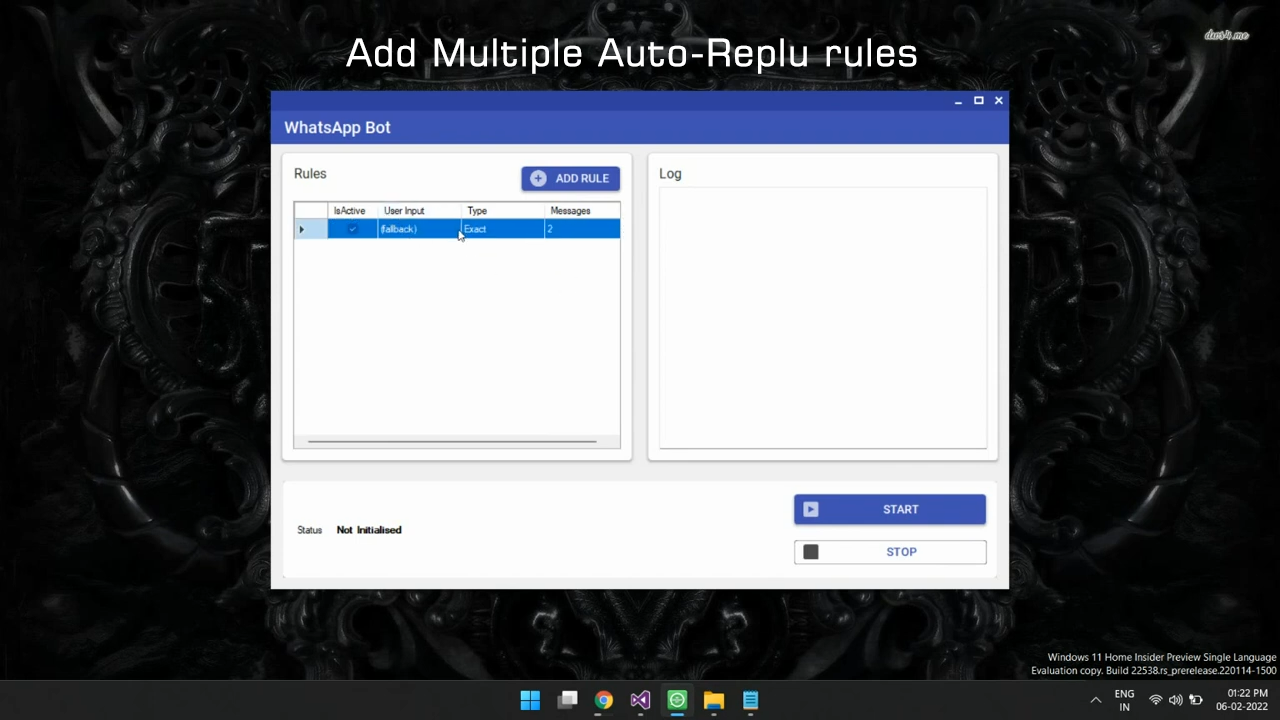Sort rules by the Type column header
This screenshot has width=1280, height=720.
(x=477, y=211)
